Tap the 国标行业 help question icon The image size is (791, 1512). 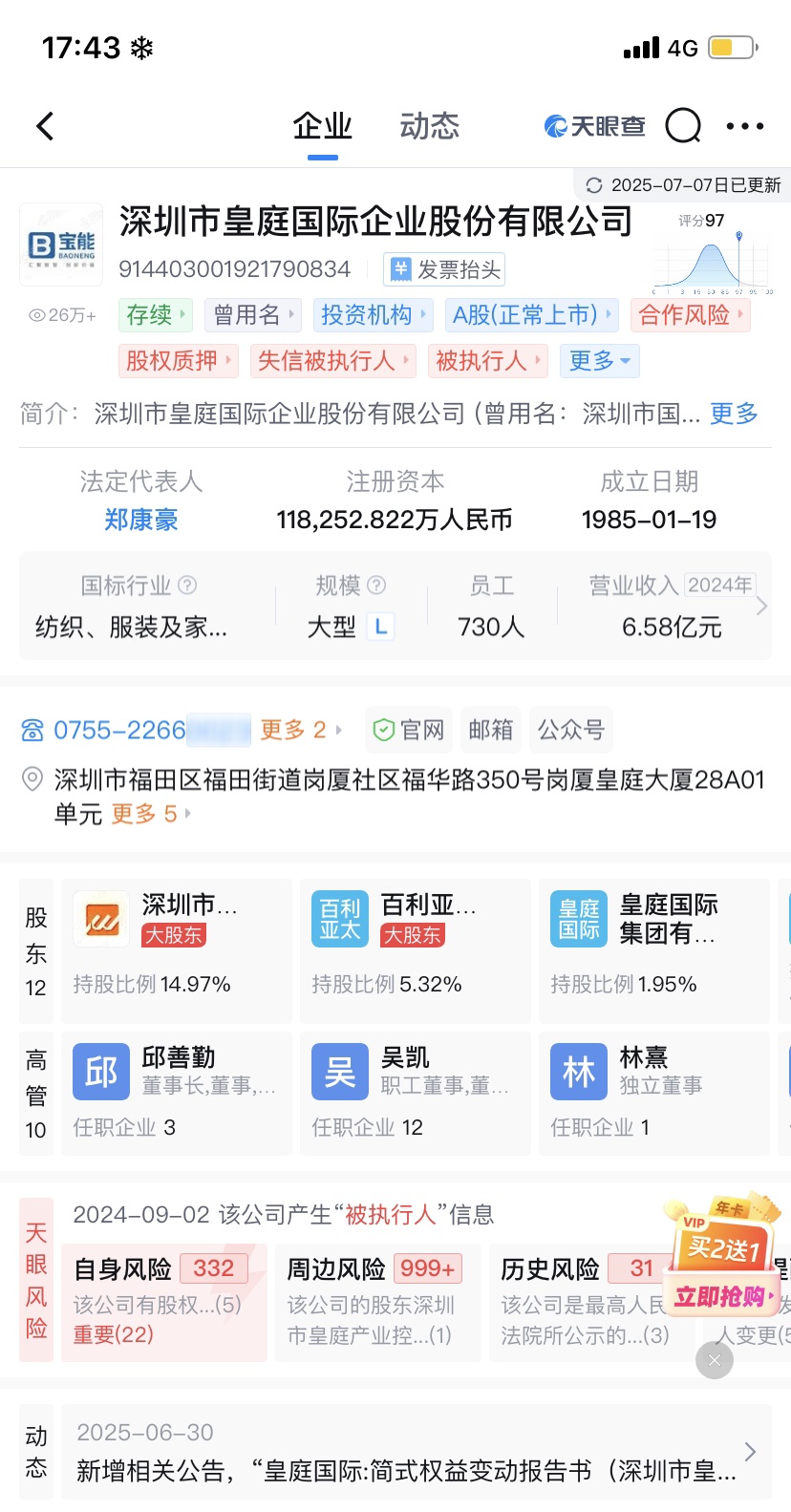coord(188,585)
